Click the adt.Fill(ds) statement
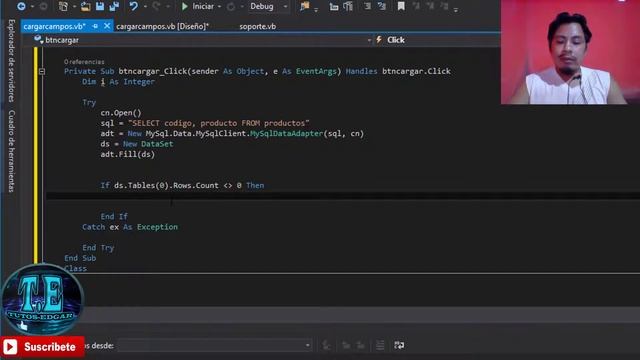The image size is (640, 360). (x=128, y=154)
